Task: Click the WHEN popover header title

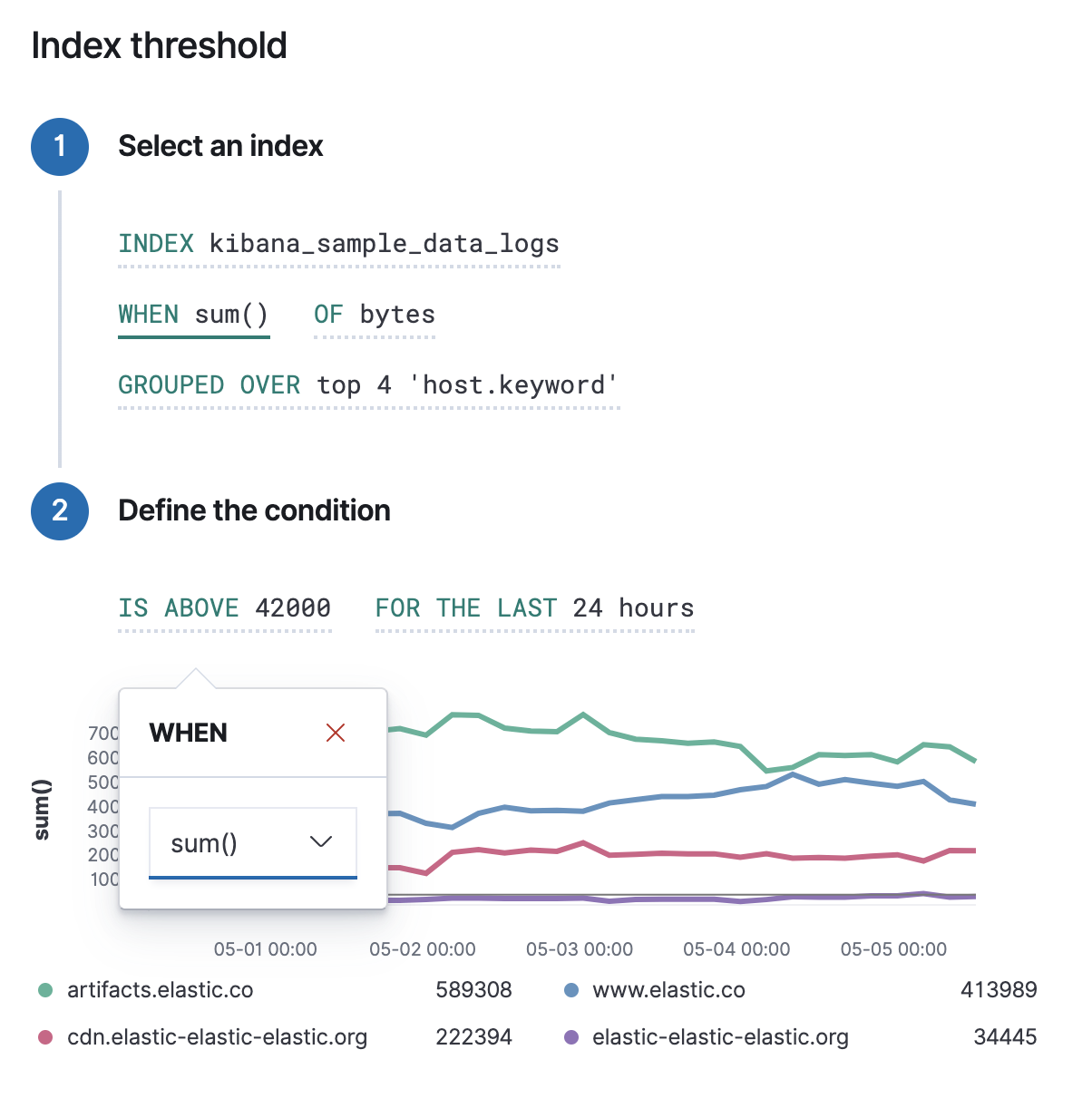Action: (x=188, y=732)
